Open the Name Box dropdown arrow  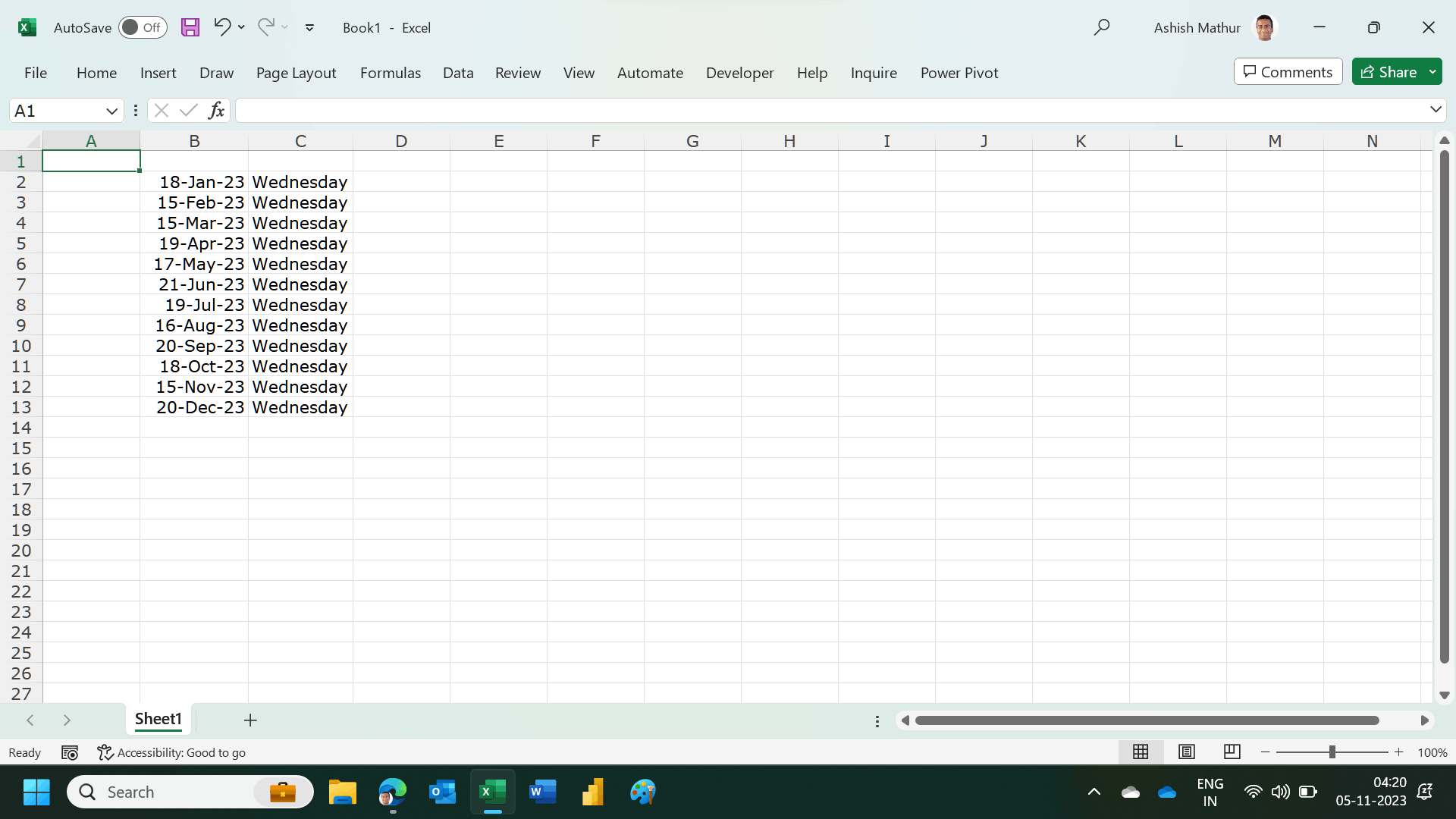111,111
